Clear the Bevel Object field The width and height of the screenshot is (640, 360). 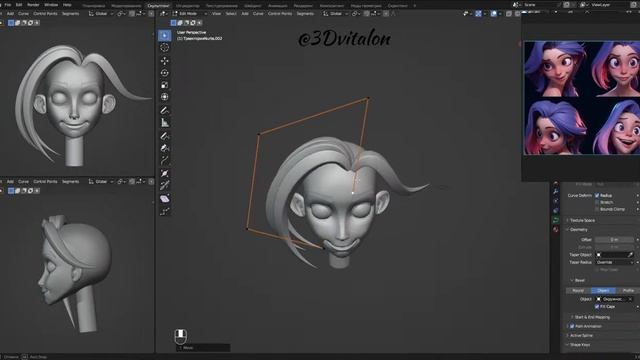click(x=630, y=299)
